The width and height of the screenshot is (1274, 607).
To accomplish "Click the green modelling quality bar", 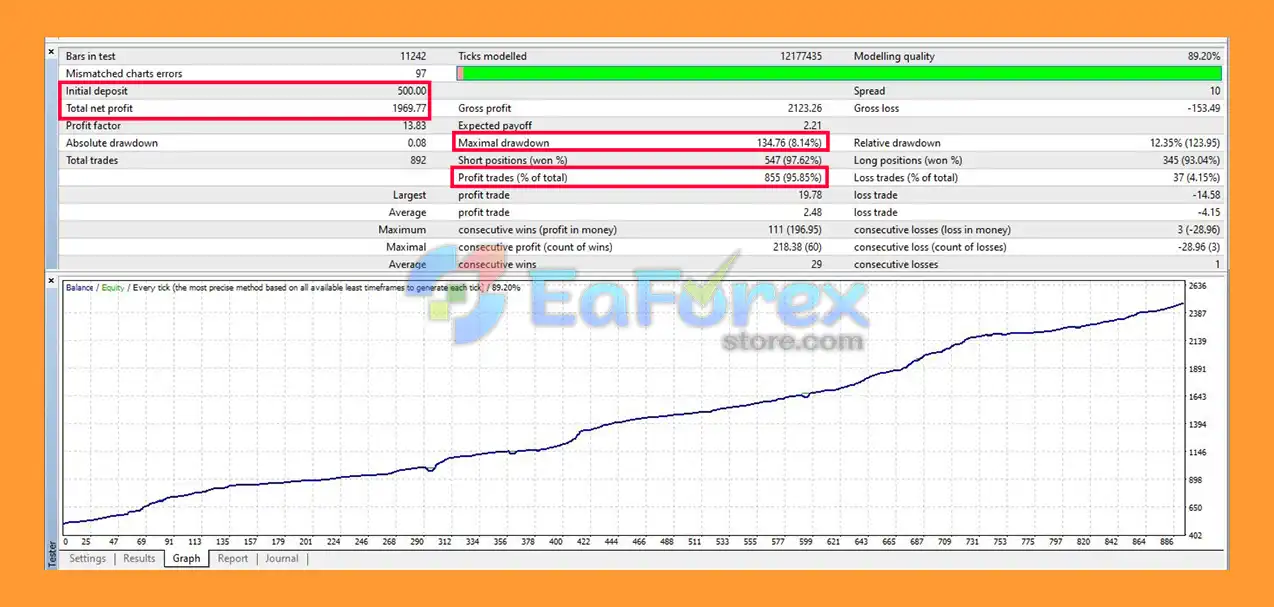I will point(842,74).
